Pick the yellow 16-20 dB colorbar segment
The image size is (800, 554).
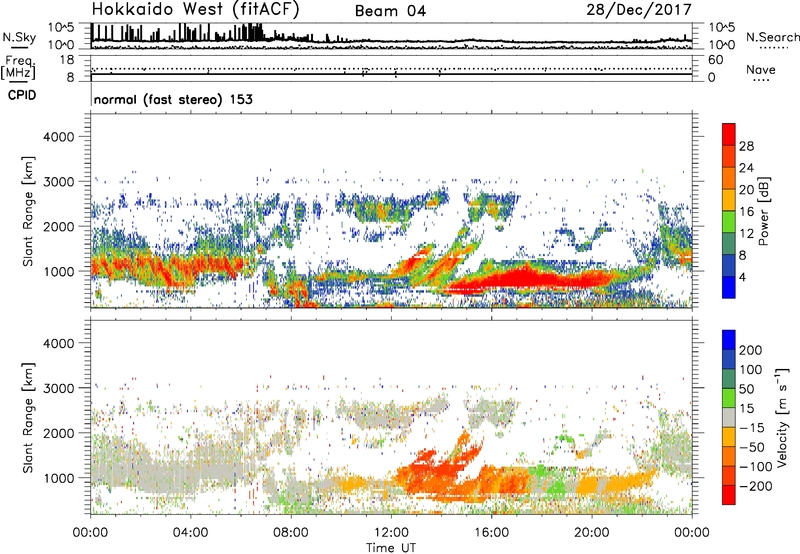(x=729, y=200)
